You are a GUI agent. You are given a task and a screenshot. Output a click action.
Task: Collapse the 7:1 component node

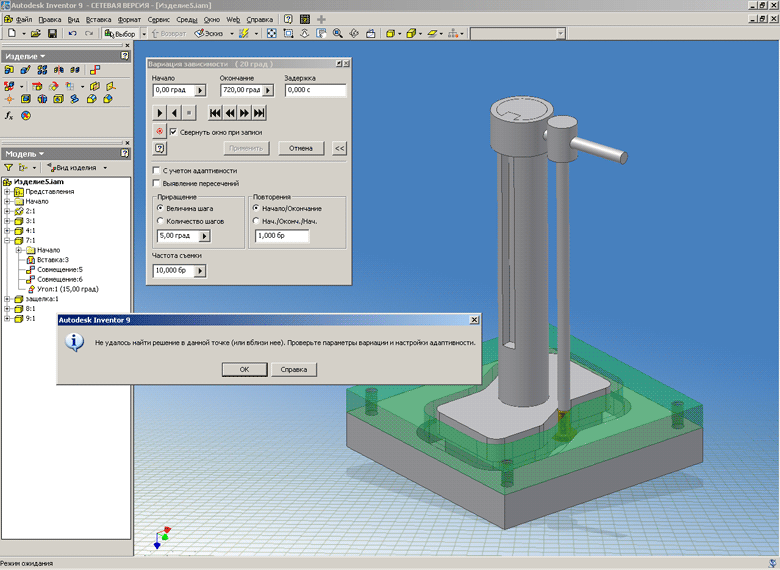(7, 240)
